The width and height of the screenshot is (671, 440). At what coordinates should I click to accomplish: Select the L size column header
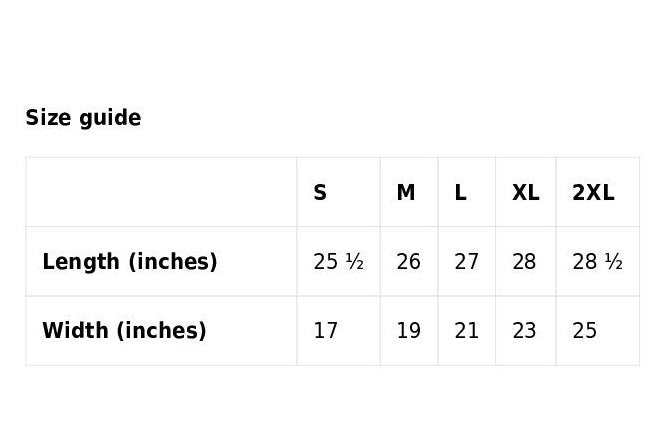click(x=460, y=192)
